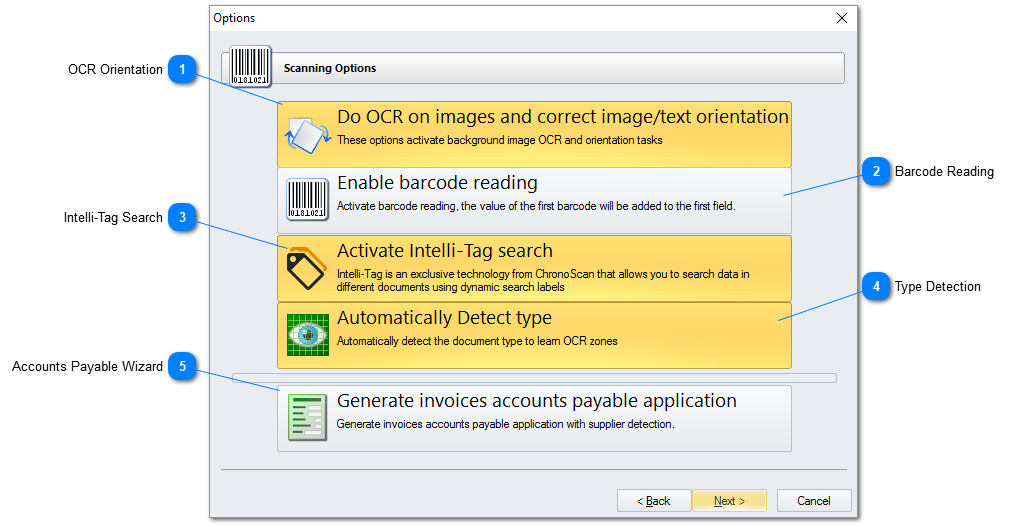
Task: Toggle Activate Intelli-Tag search option
Action: click(x=560, y=268)
